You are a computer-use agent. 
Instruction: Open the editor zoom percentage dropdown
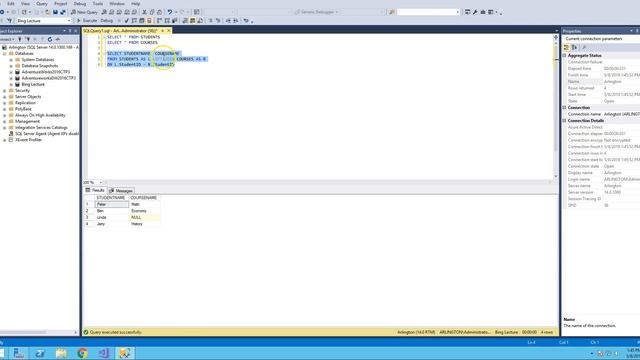(x=100, y=182)
